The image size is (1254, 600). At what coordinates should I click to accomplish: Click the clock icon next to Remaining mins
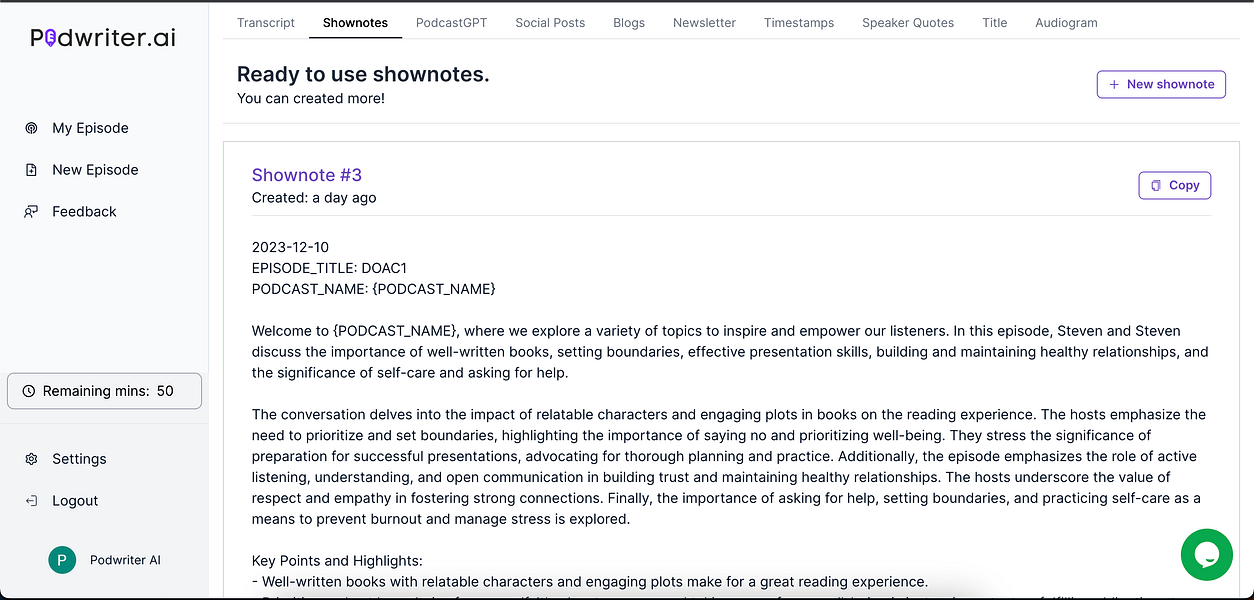tap(29, 390)
